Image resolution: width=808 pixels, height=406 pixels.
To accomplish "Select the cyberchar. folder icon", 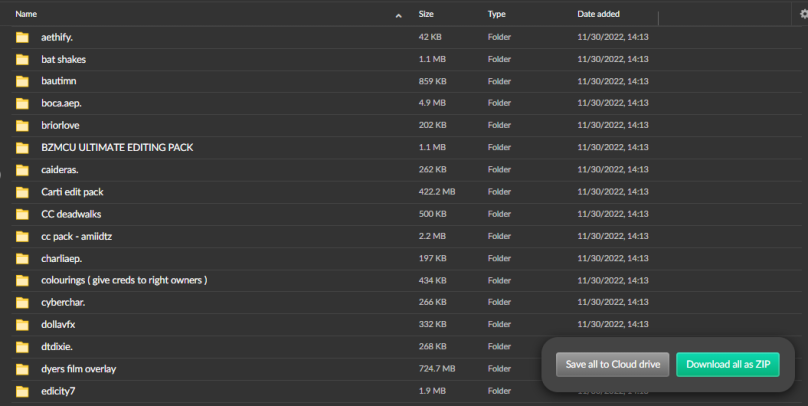I will 22,302.
